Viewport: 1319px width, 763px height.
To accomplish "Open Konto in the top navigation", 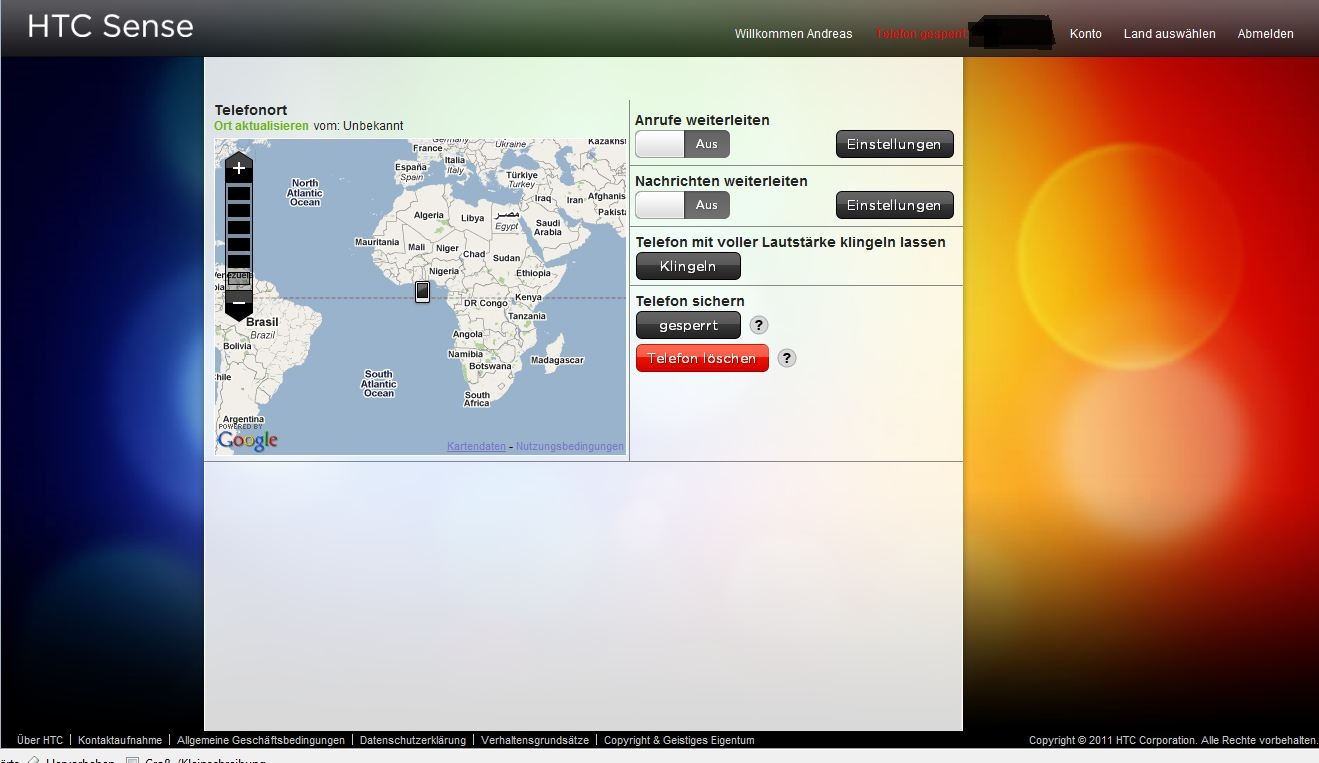I will click(1085, 34).
